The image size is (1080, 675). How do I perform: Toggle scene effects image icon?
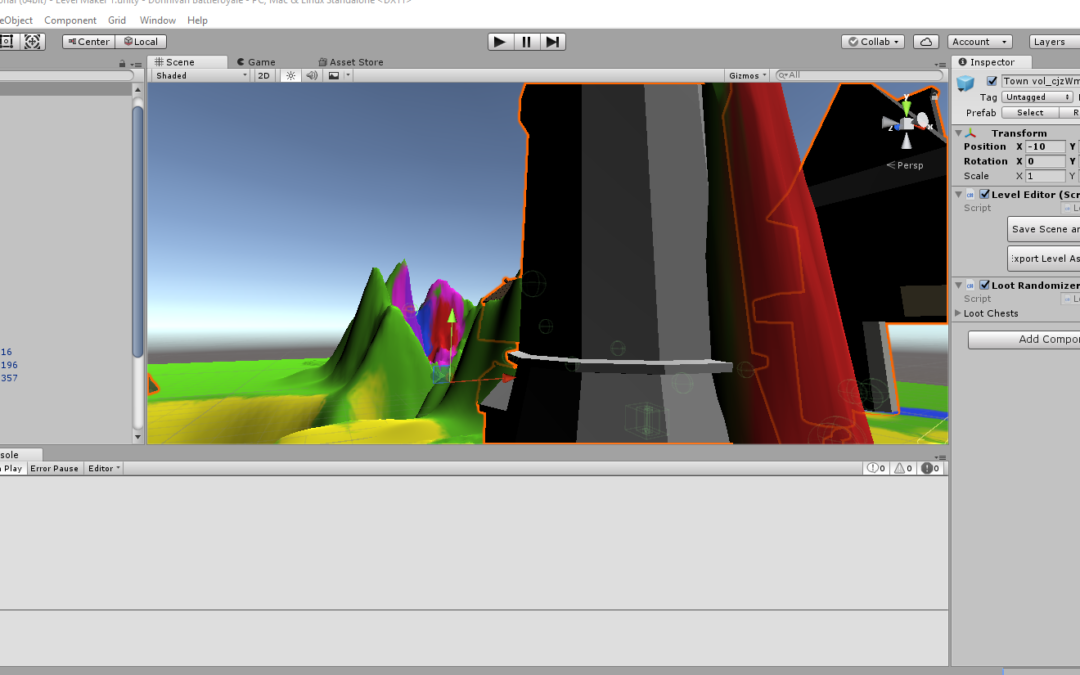coord(334,76)
